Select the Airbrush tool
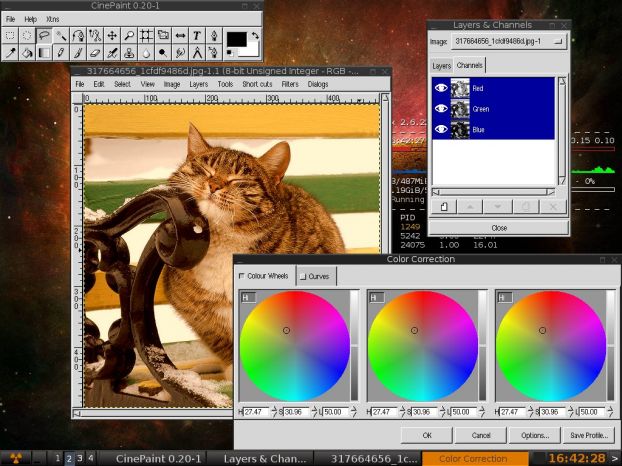 [x=112, y=52]
